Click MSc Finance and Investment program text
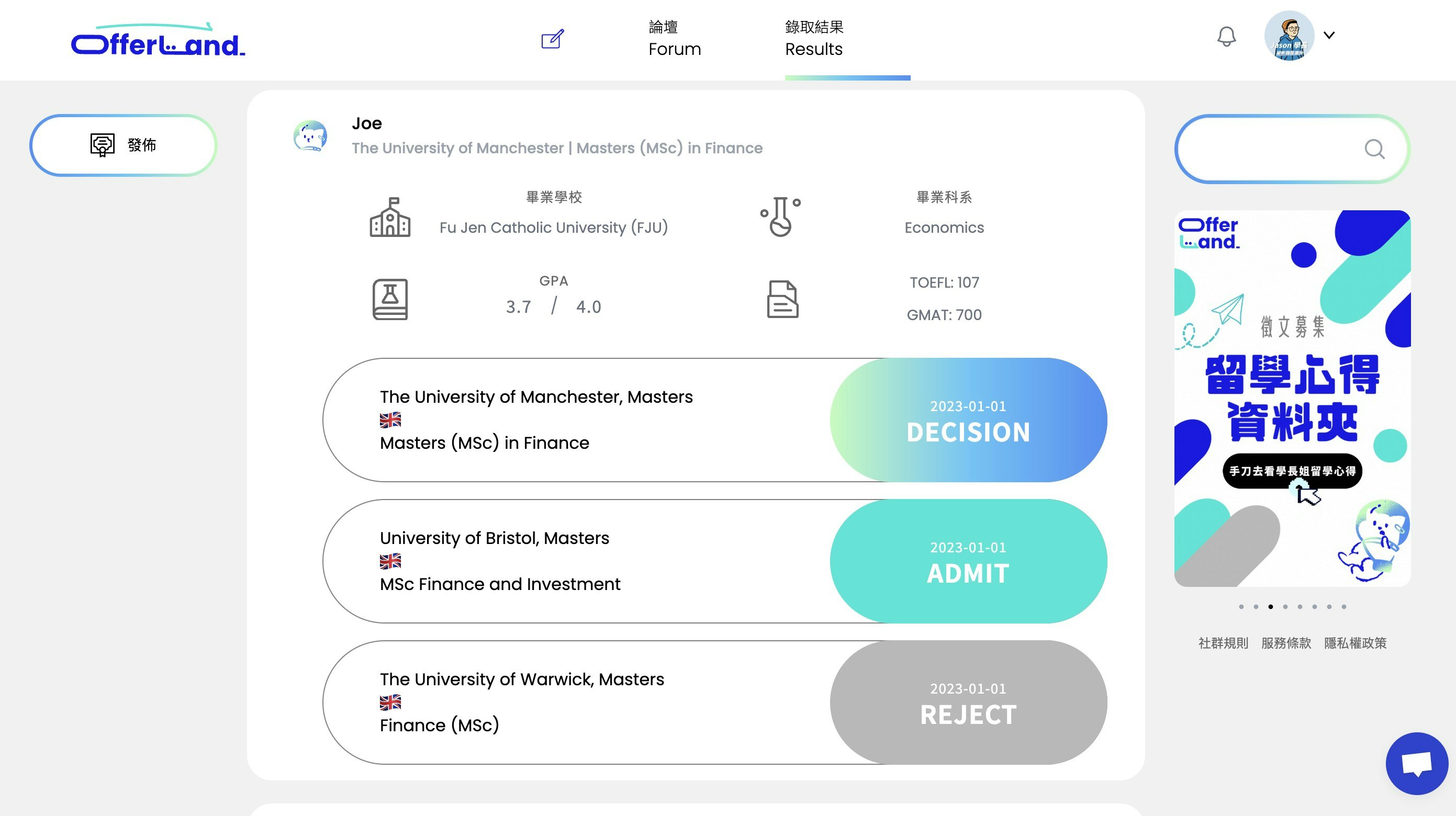 [500, 584]
